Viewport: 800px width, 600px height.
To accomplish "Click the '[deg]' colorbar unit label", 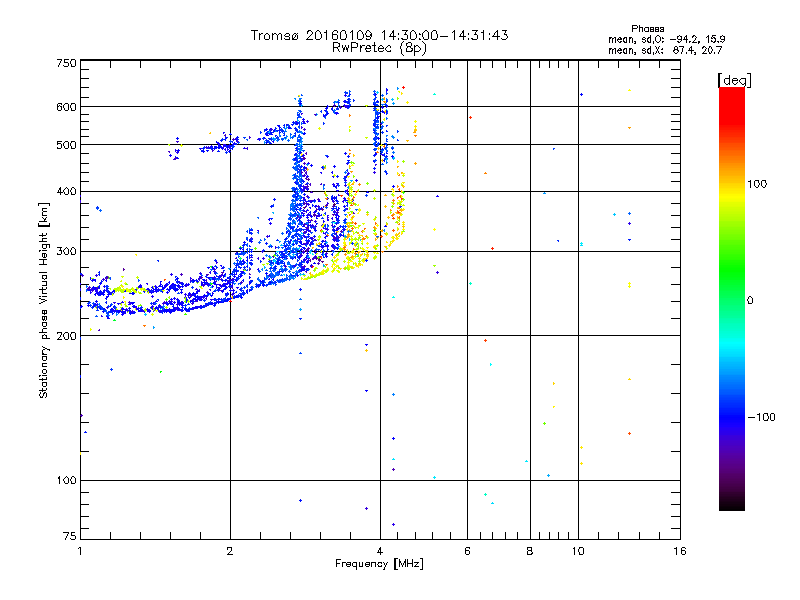I will [734, 80].
